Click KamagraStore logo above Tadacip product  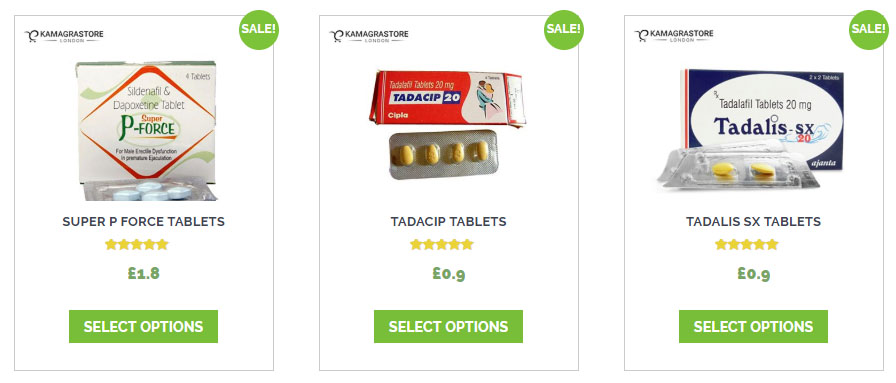click(x=369, y=36)
